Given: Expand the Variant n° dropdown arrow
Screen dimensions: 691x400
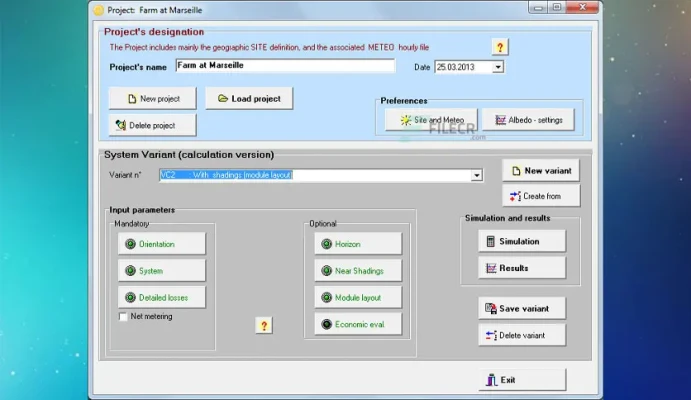Looking at the screenshot, I should point(477,175).
